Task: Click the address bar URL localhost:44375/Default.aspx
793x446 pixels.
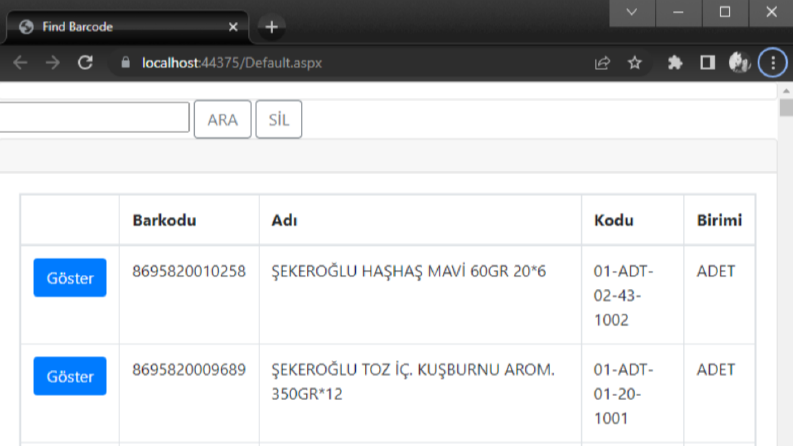Action: click(x=232, y=63)
